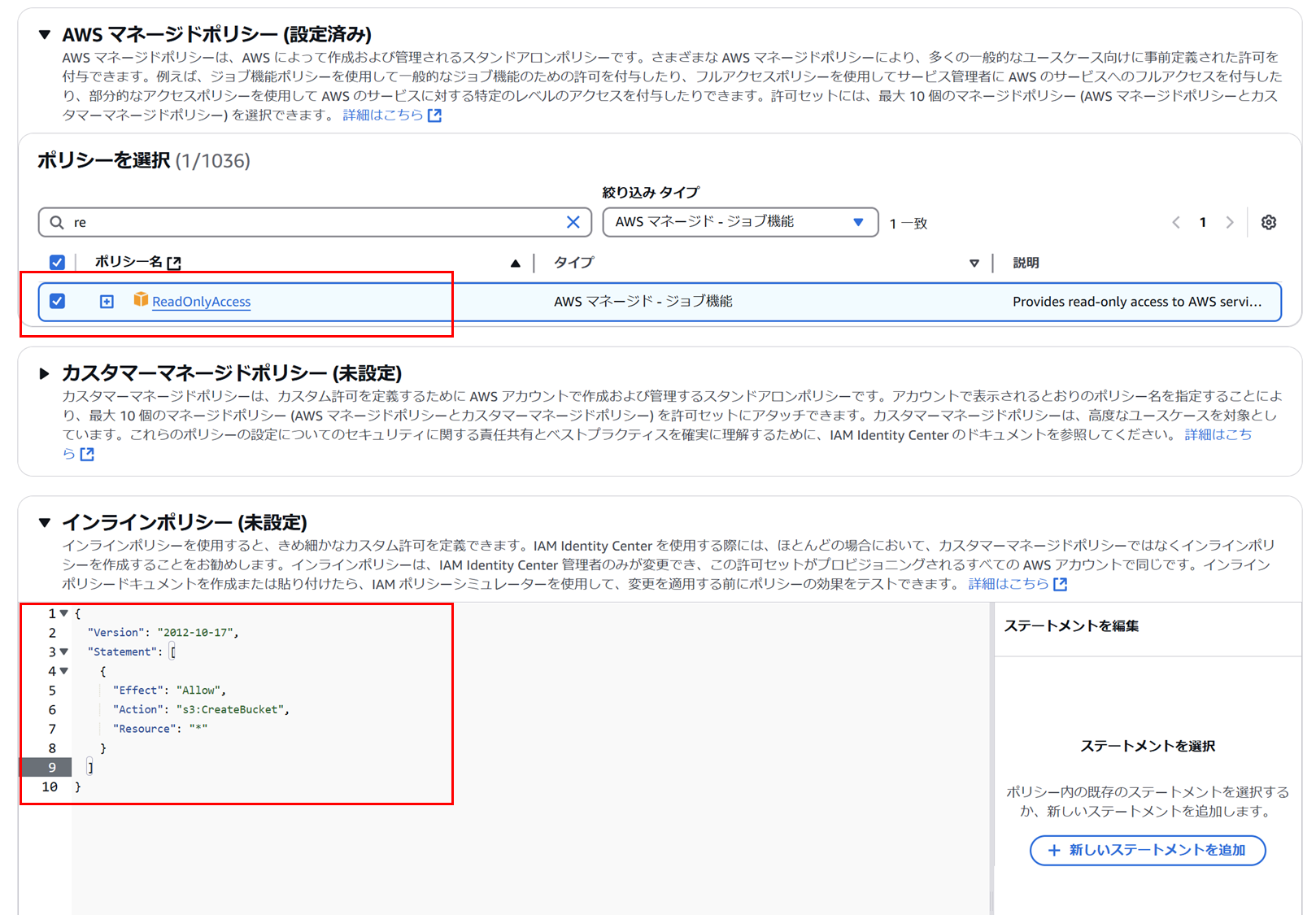Focus the policy search field containing 're'
Screen dimensions: 1316x915
tap(315, 222)
